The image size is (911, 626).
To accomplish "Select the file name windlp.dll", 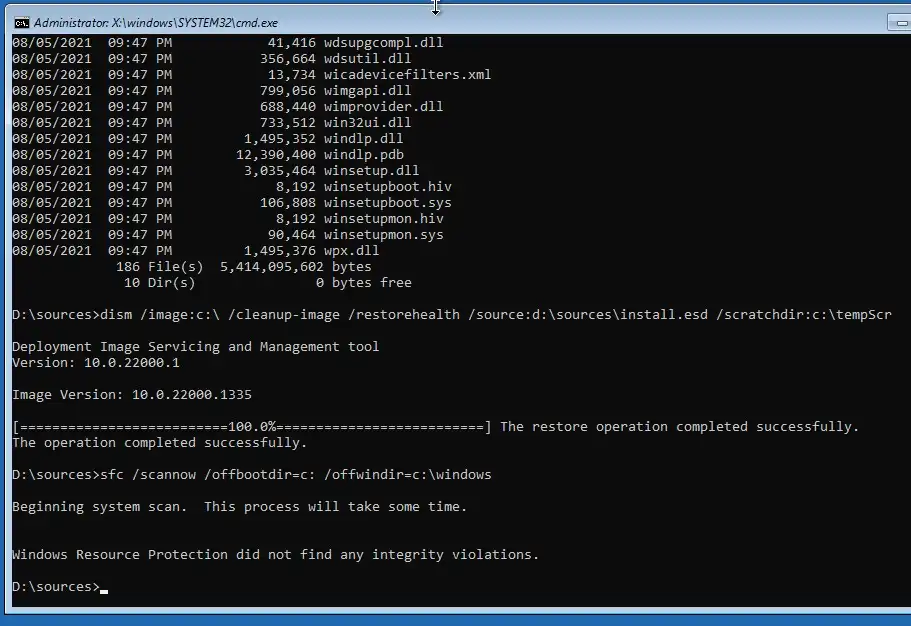I will (363, 138).
